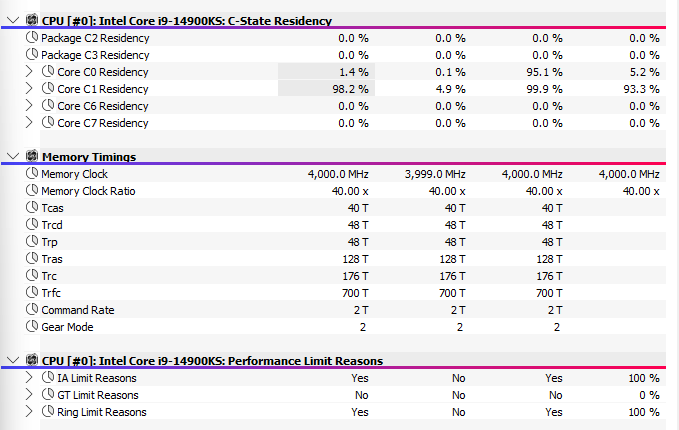
Task: Click the clock icon for Memory Clock Ratio
Action: coord(32,190)
